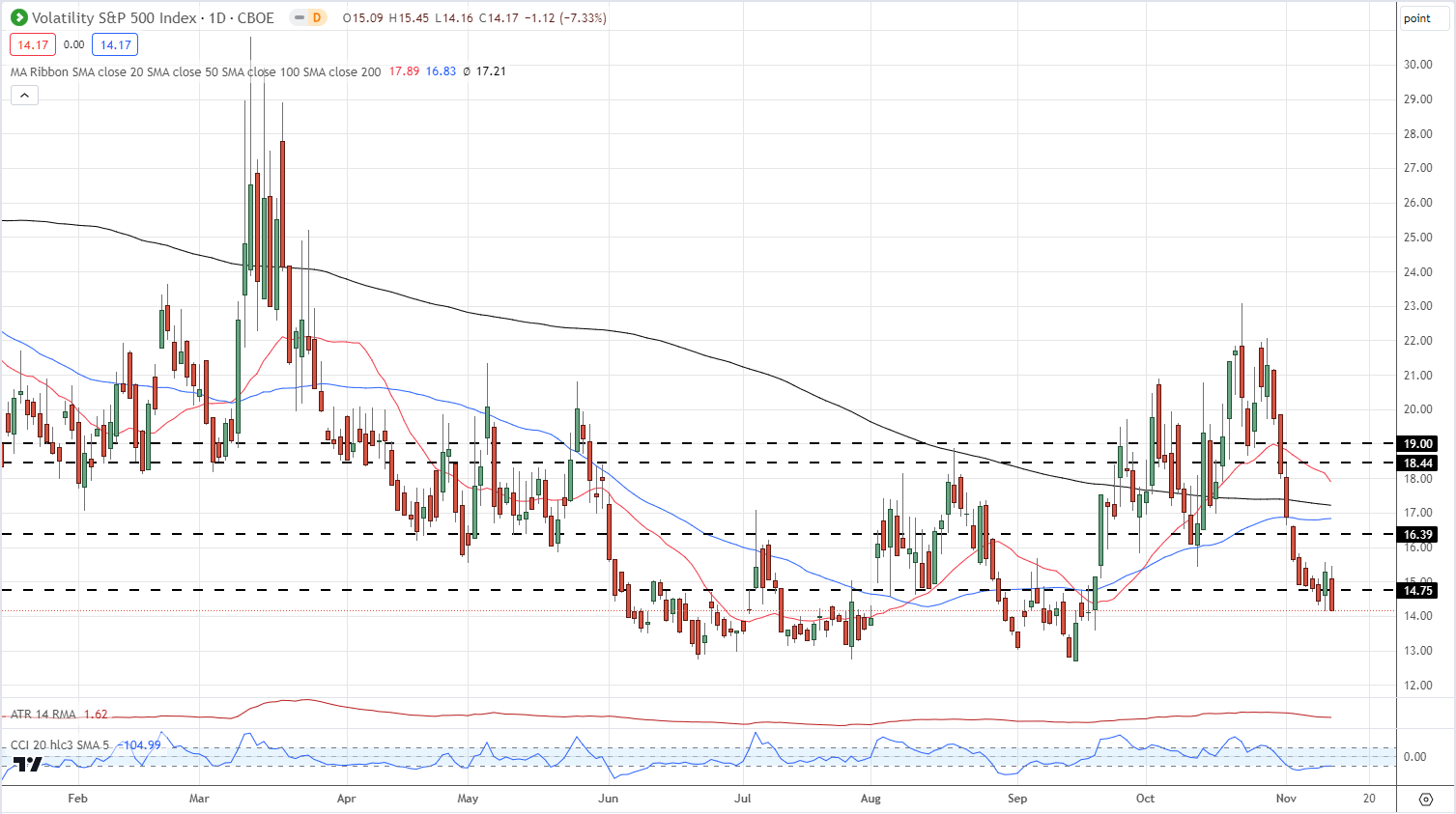Click the CCI pane 0.00 scale label

coord(1414,757)
